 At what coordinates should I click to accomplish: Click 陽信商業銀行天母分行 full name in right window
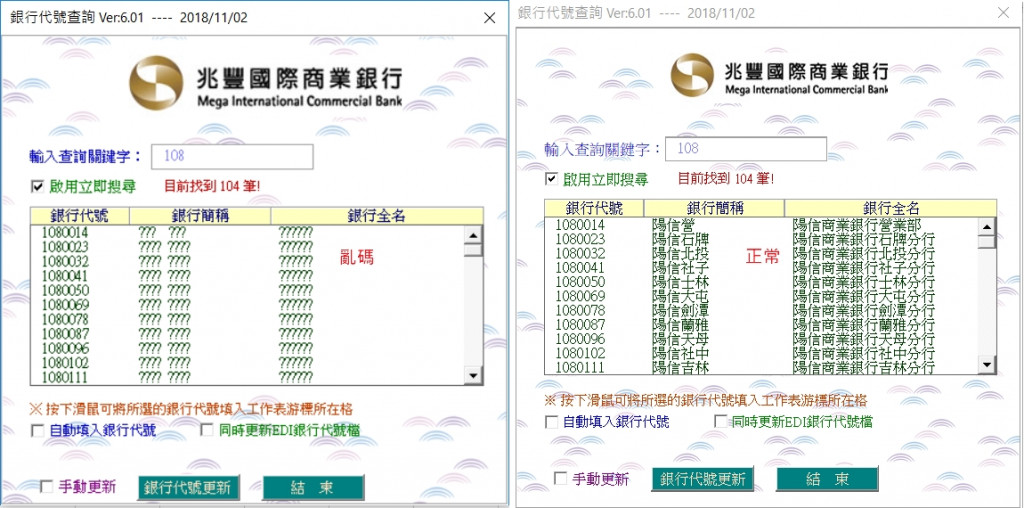[x=863, y=339]
